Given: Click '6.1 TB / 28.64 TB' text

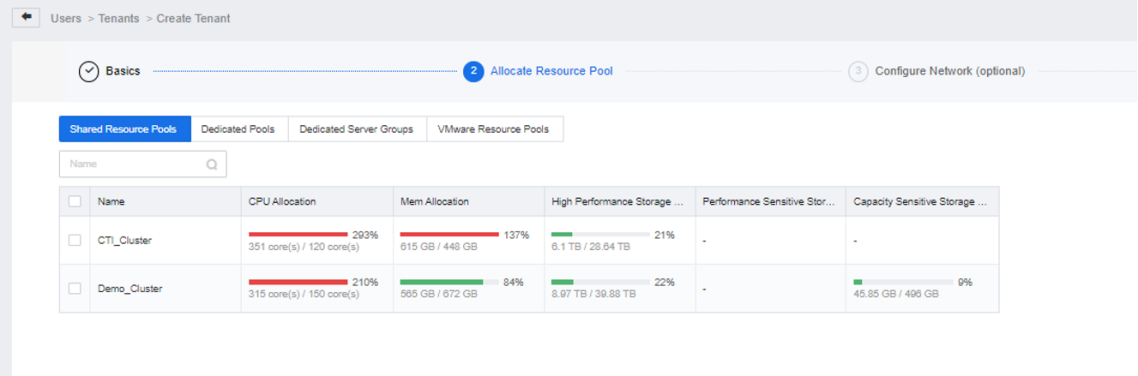Looking at the screenshot, I should coord(591,247).
